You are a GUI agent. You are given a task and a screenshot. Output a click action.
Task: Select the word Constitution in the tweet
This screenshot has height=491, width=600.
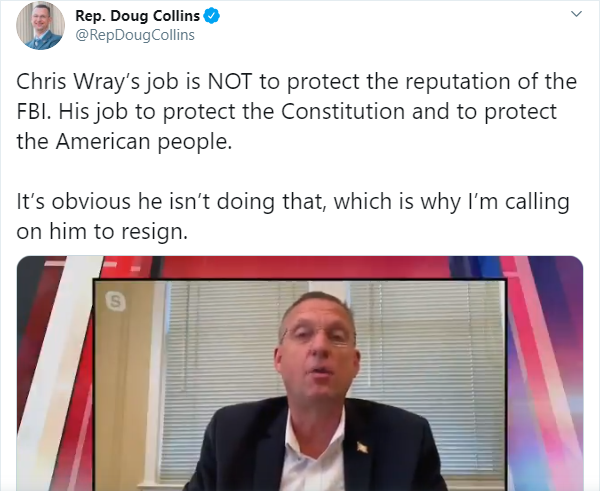(343, 112)
